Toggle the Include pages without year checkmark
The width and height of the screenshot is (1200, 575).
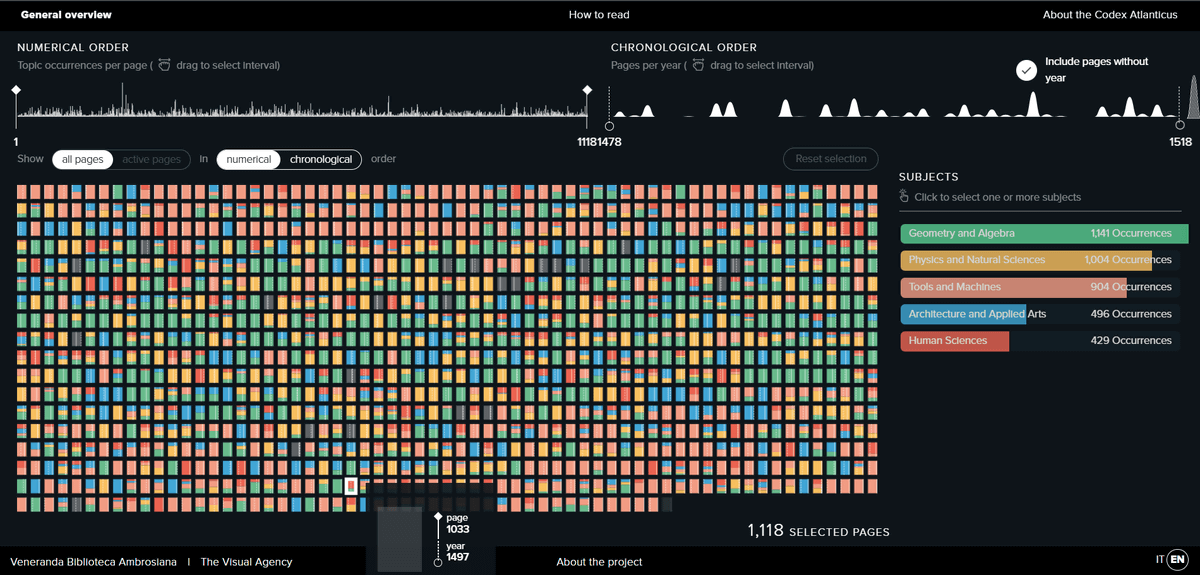click(x=1026, y=70)
